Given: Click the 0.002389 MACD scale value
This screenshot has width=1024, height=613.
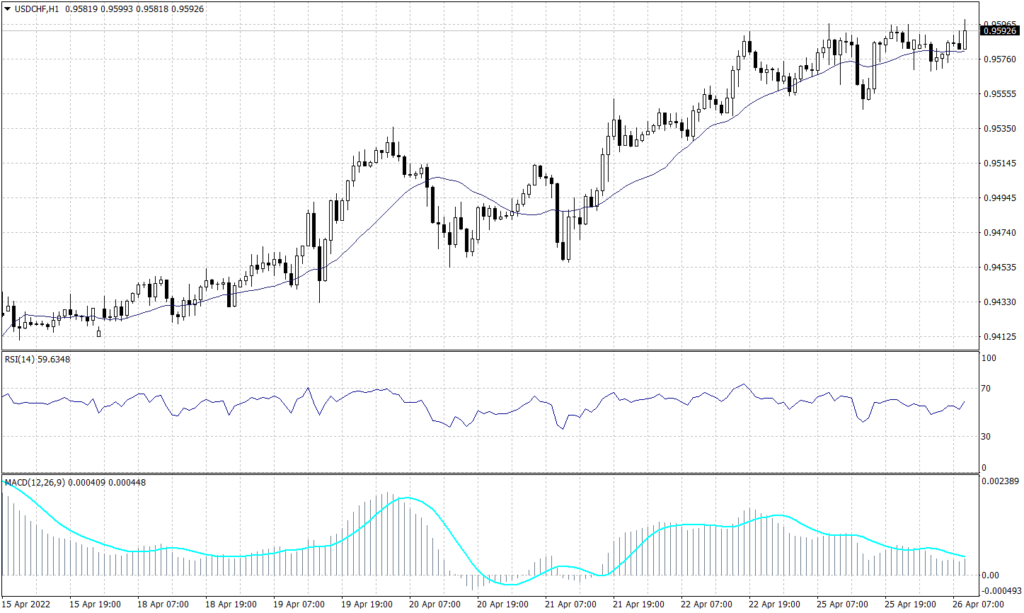Looking at the screenshot, I should pos(1000,483).
